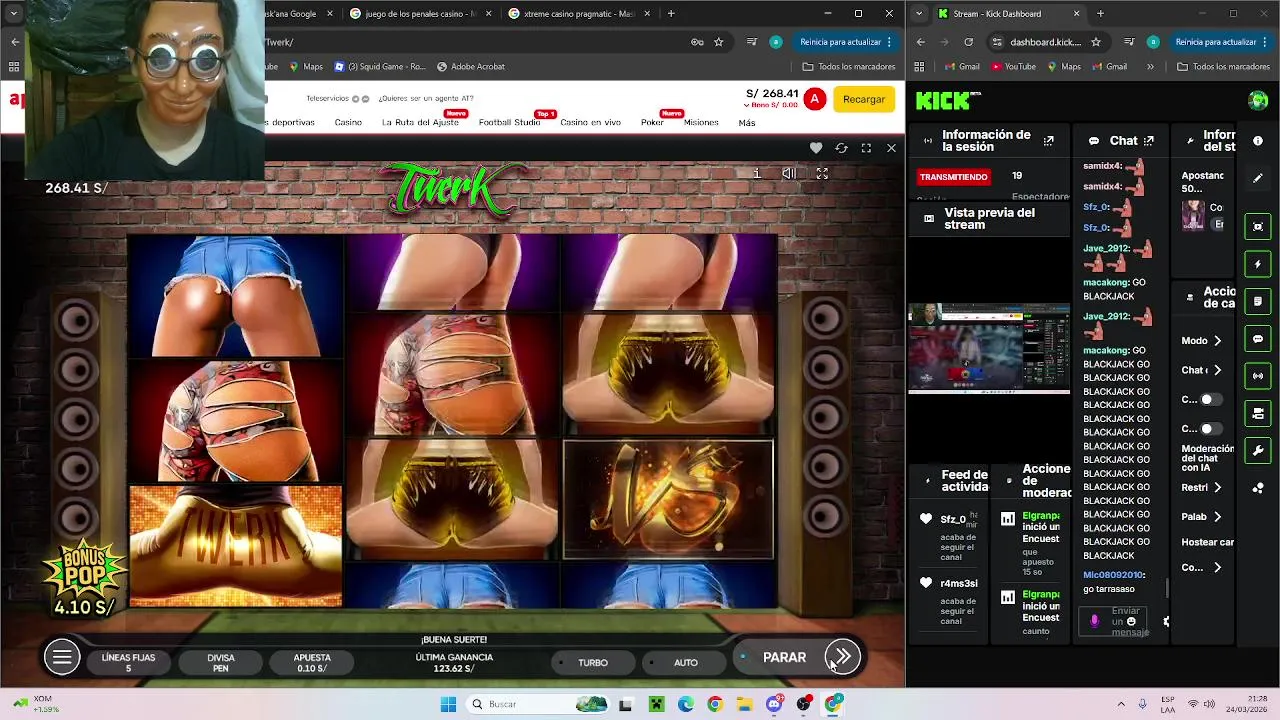This screenshot has height=720, width=1280.
Task: Open the info icon in Kick sidebar
Action: [x=1258, y=141]
